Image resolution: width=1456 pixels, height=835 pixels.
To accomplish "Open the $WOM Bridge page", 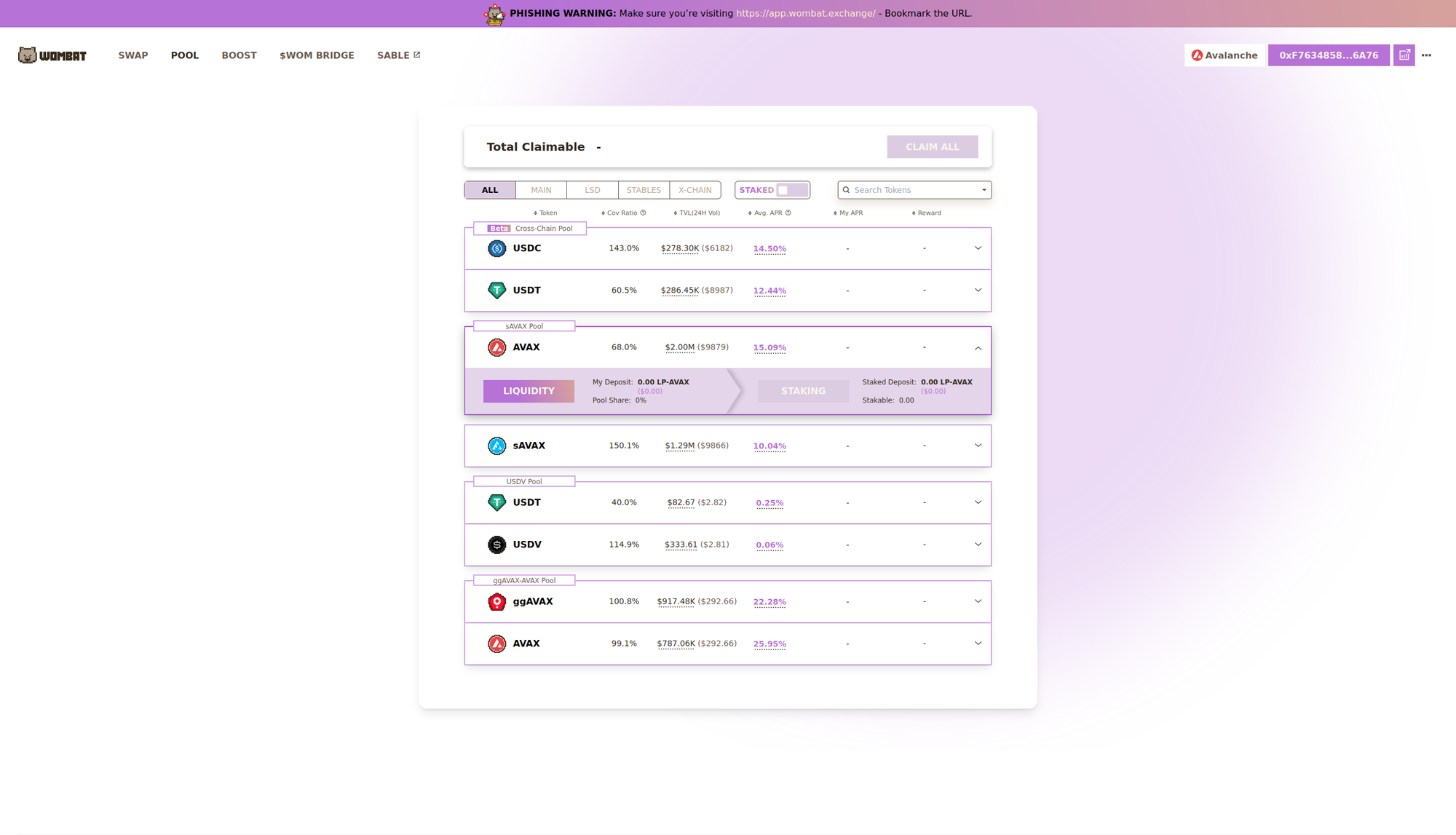I will 317,55.
